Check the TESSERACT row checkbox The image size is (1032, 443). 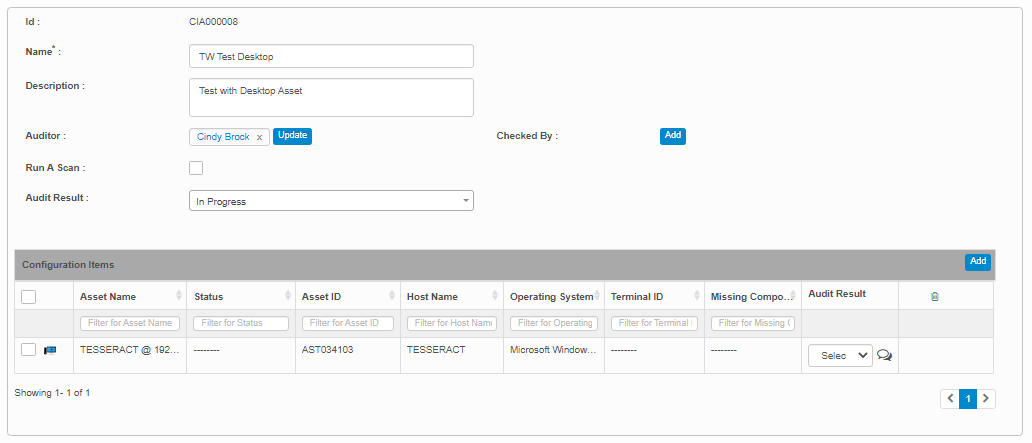click(x=28, y=350)
